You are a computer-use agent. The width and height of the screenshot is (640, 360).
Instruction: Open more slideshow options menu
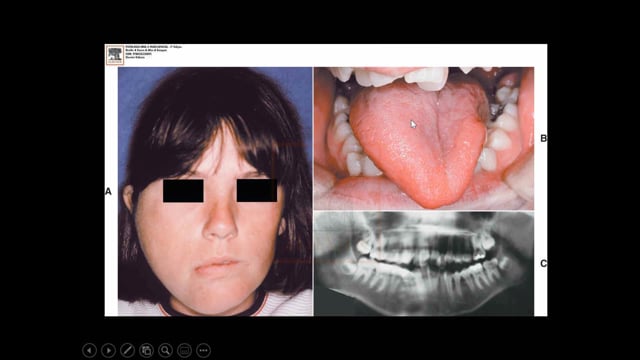(x=203, y=350)
